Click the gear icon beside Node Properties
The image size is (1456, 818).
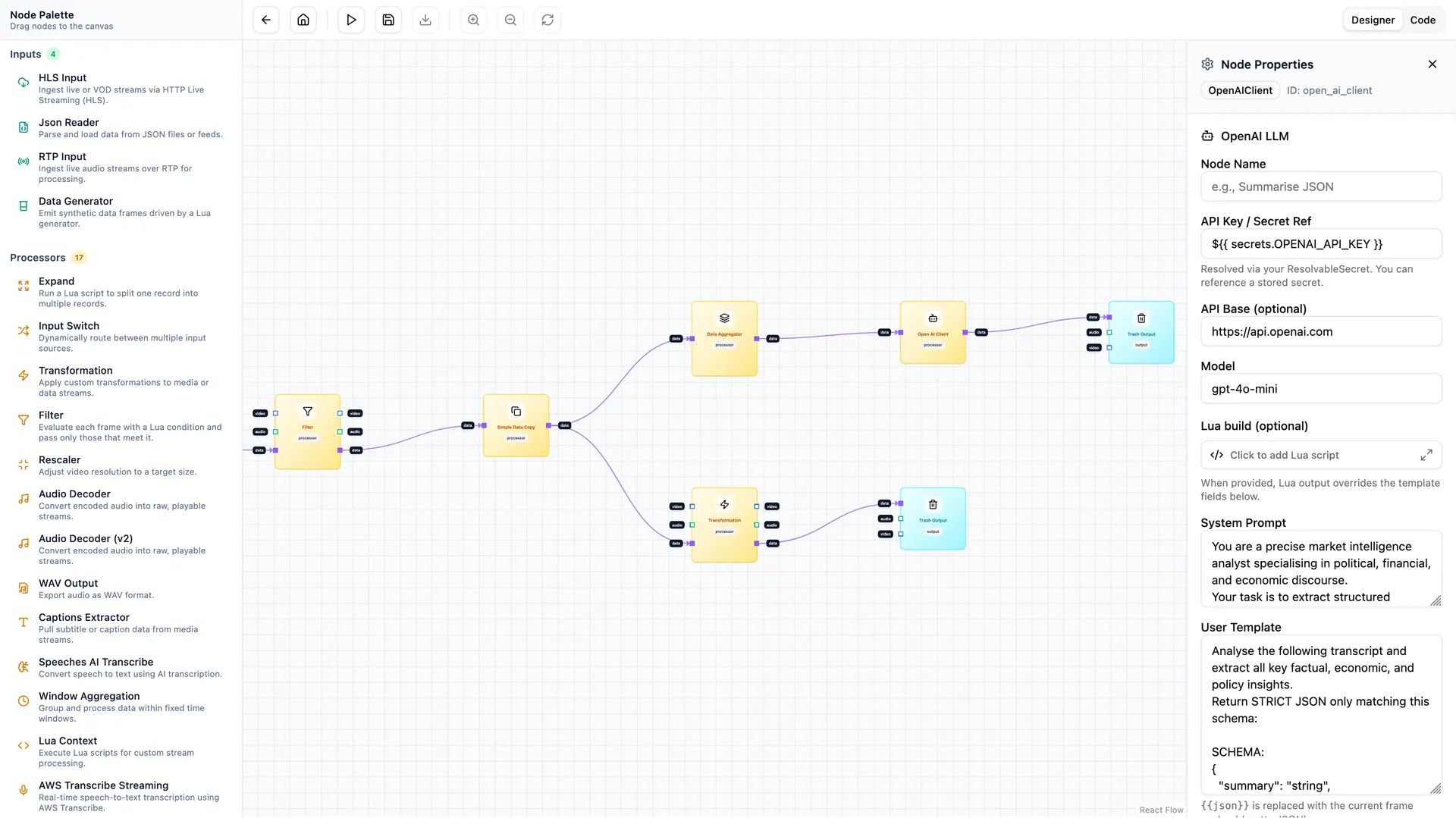1207,64
